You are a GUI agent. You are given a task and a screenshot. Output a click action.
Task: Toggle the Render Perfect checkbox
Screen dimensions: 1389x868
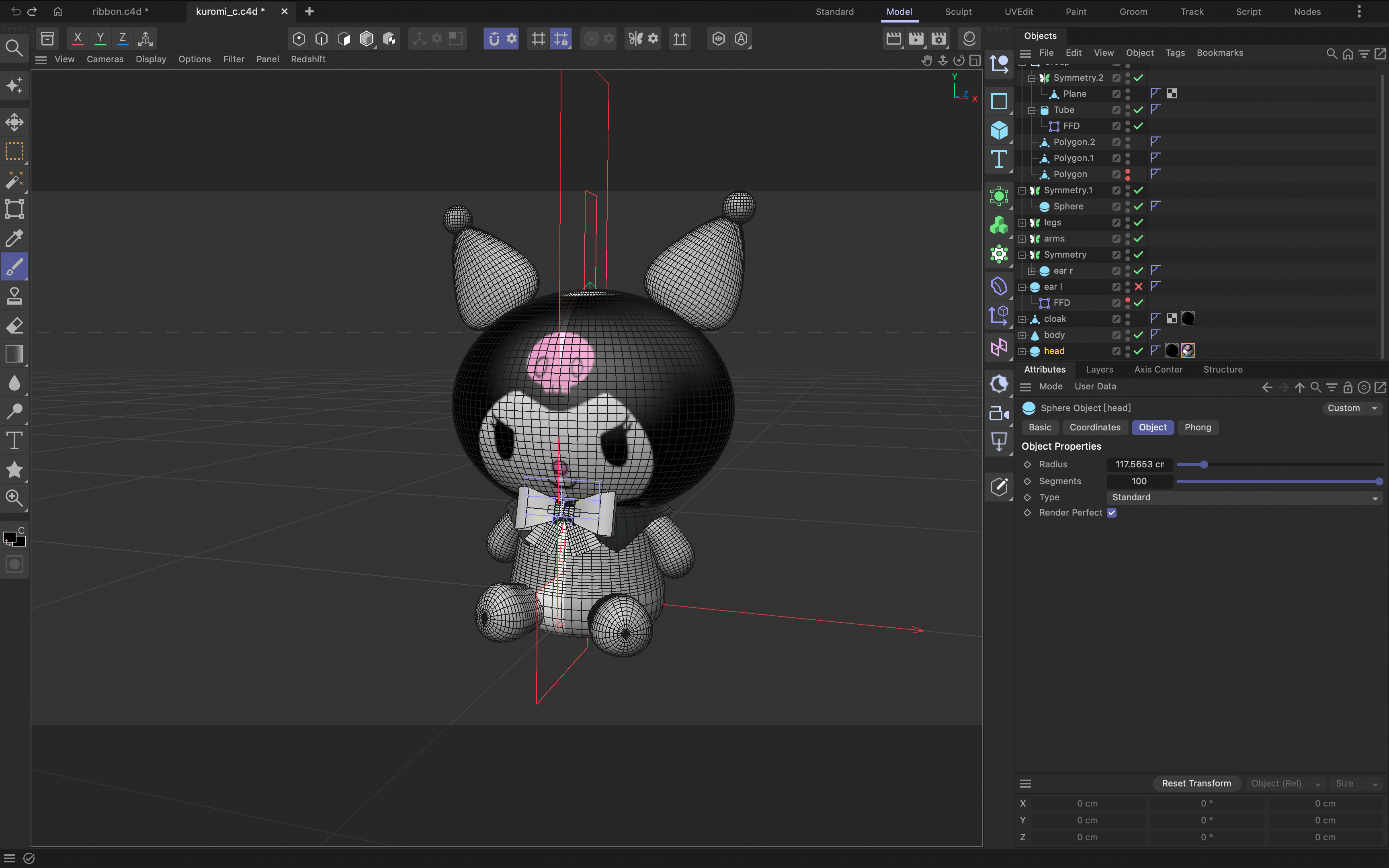pos(1112,513)
